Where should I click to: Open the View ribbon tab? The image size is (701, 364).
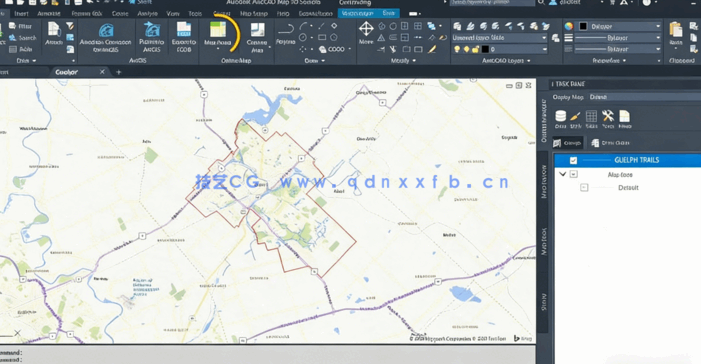(173, 13)
